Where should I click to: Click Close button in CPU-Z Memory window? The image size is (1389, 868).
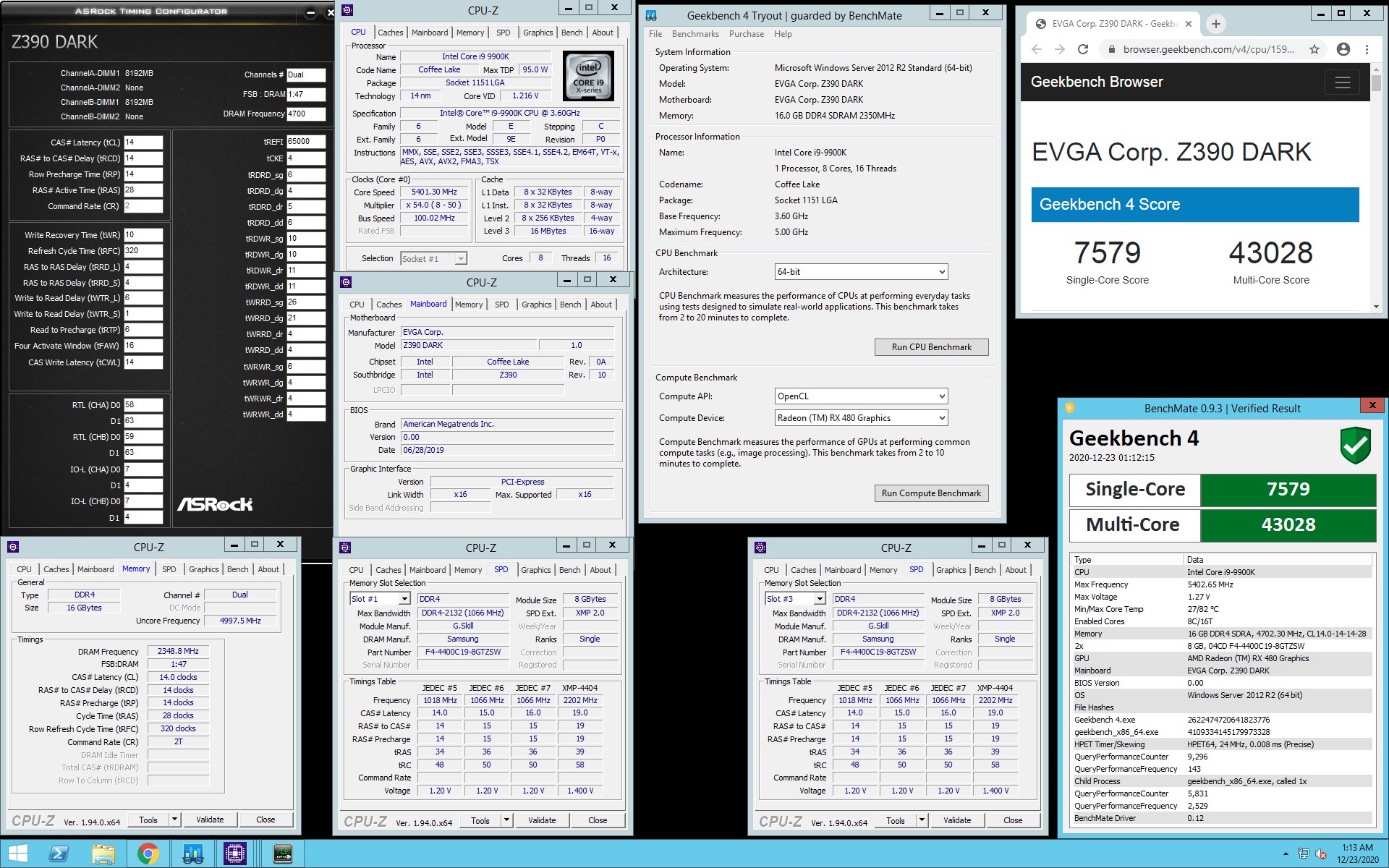[266, 820]
